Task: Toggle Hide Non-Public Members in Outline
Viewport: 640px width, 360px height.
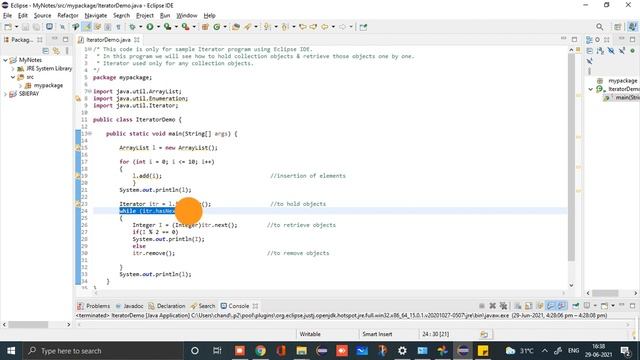Action: [x=633, y=51]
